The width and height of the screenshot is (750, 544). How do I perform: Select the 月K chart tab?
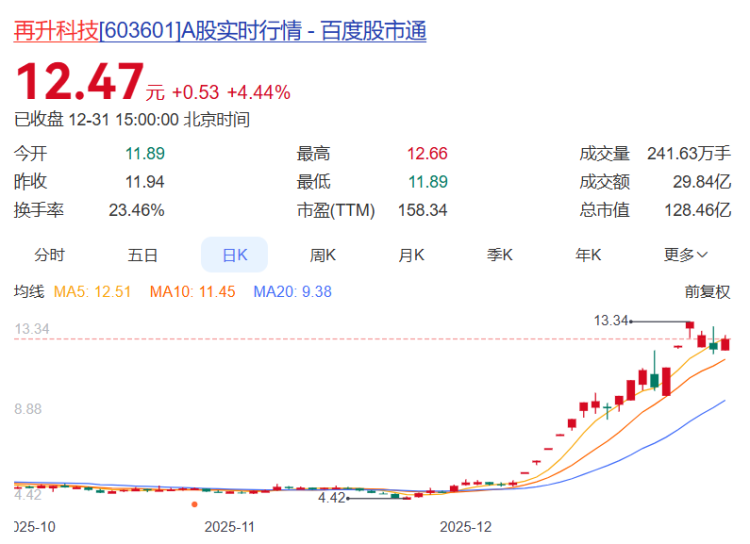pyautogui.click(x=411, y=255)
